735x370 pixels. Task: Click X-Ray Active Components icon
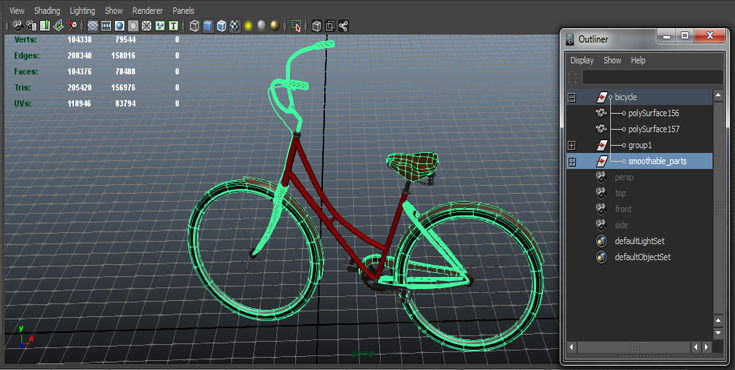(x=330, y=26)
